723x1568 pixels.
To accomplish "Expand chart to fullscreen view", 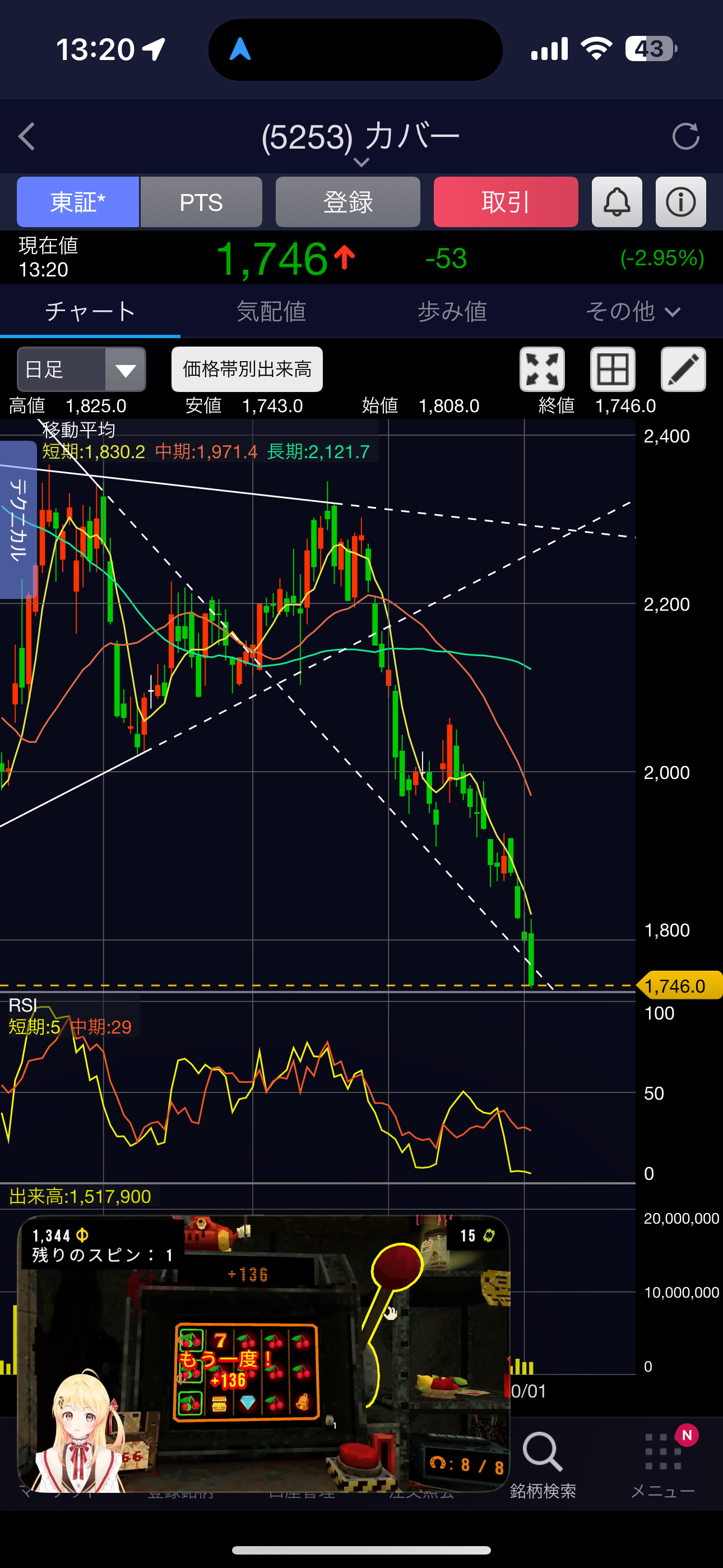I will point(541,370).
